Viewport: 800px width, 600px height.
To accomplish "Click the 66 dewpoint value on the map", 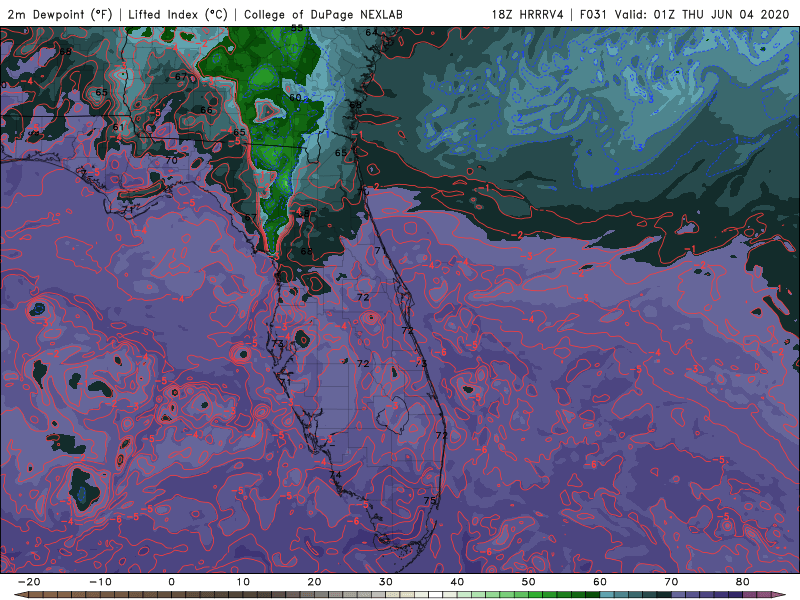I will tap(206, 110).
